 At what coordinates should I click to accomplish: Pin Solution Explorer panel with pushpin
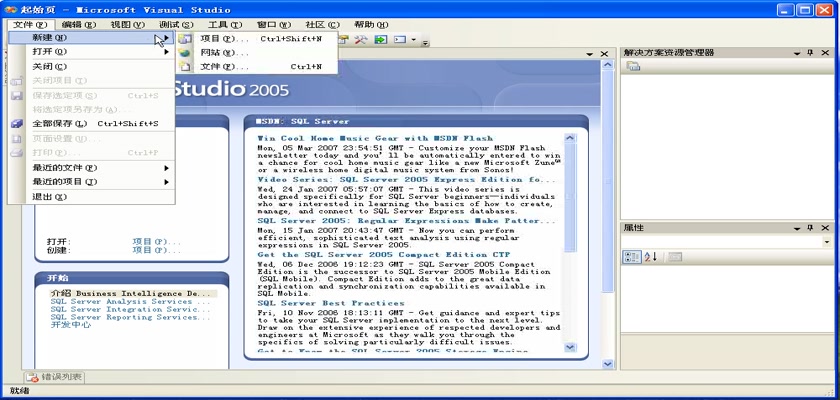[809, 52]
